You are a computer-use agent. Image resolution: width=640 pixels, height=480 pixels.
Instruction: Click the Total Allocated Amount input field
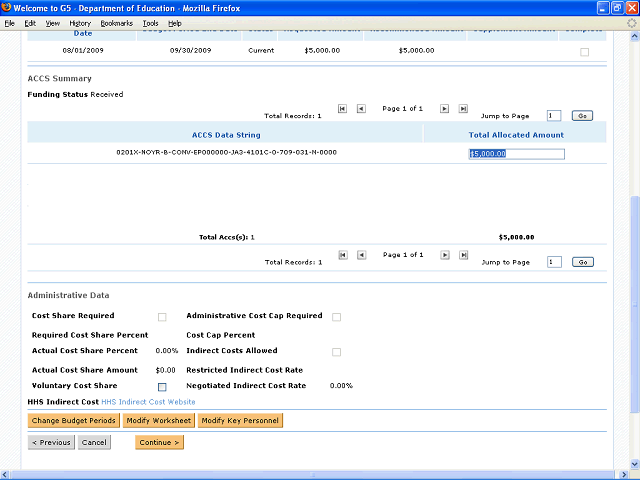tap(516, 154)
